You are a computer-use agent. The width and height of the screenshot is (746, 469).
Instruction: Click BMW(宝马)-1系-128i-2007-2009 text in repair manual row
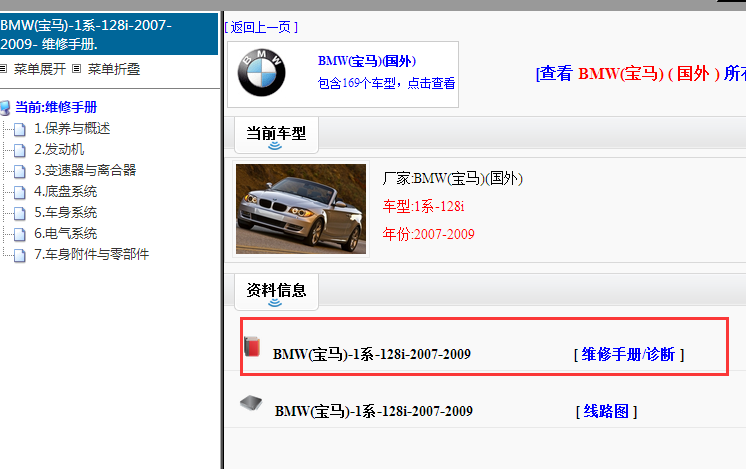point(372,354)
